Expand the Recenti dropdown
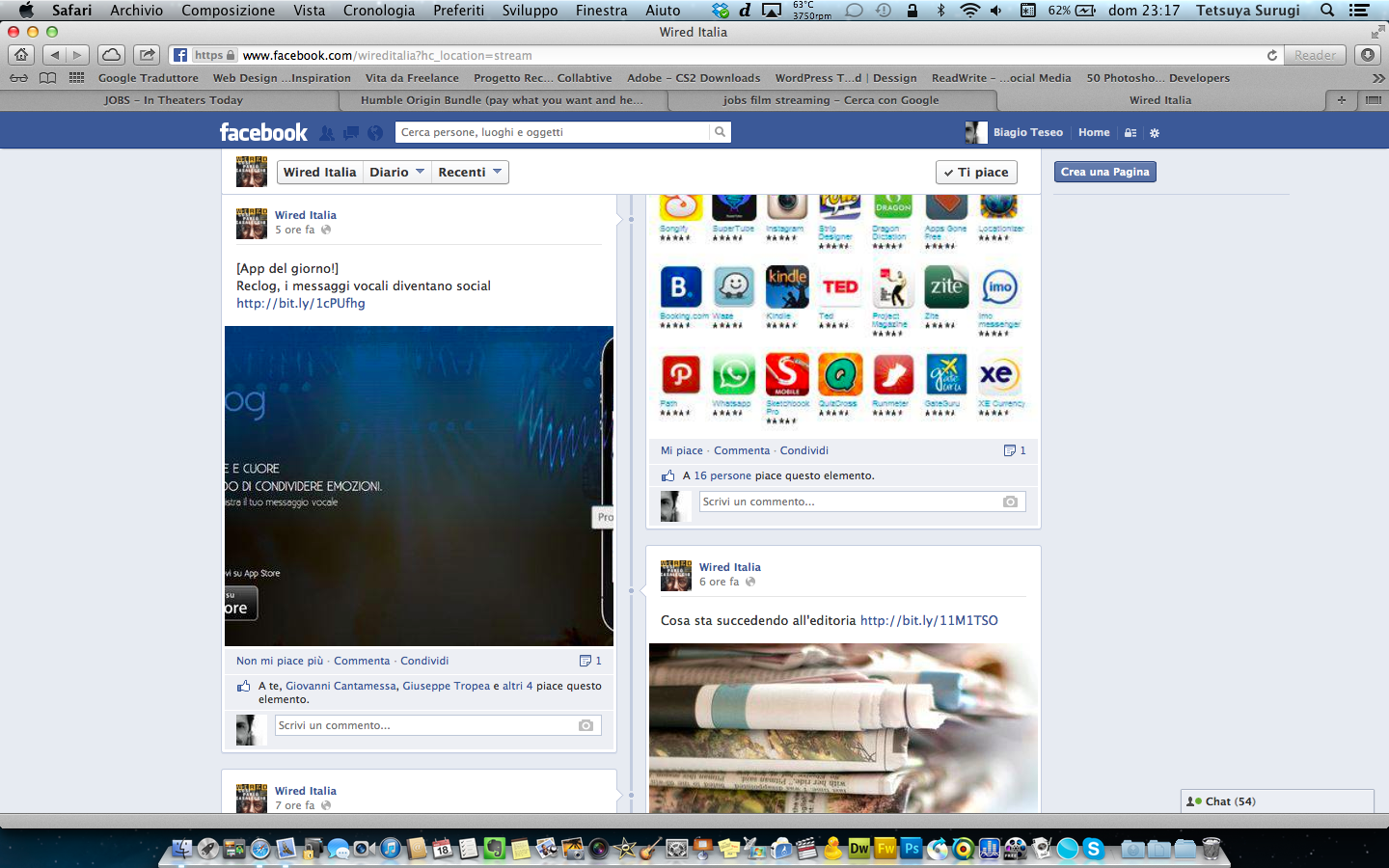Viewport: 1389px width, 868px height. click(x=470, y=172)
